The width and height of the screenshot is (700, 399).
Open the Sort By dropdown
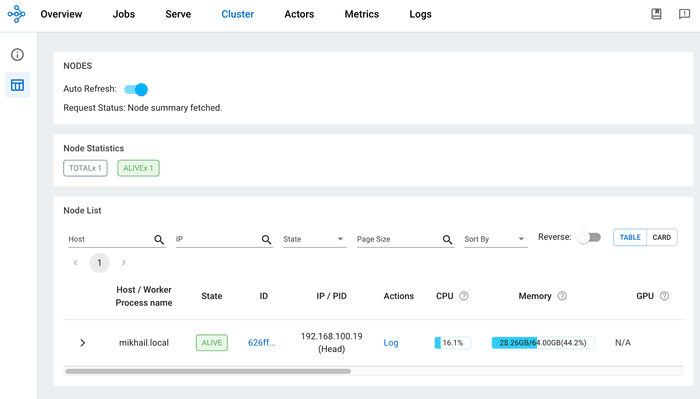[496, 239]
